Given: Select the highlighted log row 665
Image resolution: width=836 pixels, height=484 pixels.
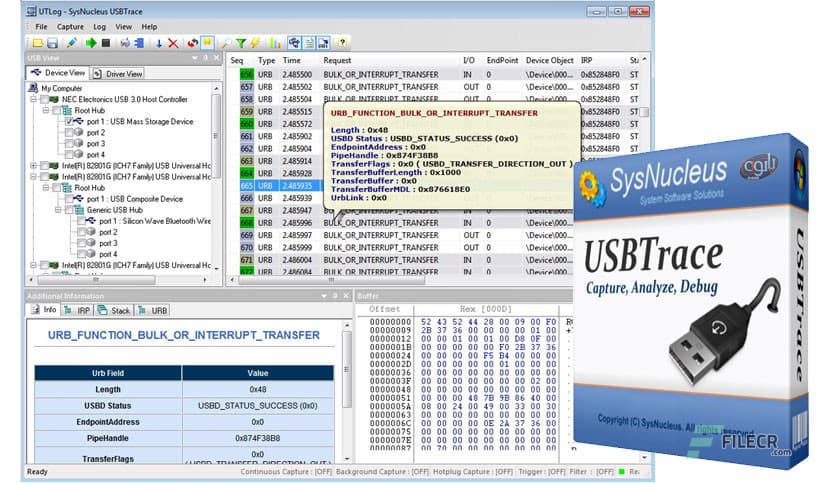Looking at the screenshot, I should [280, 185].
